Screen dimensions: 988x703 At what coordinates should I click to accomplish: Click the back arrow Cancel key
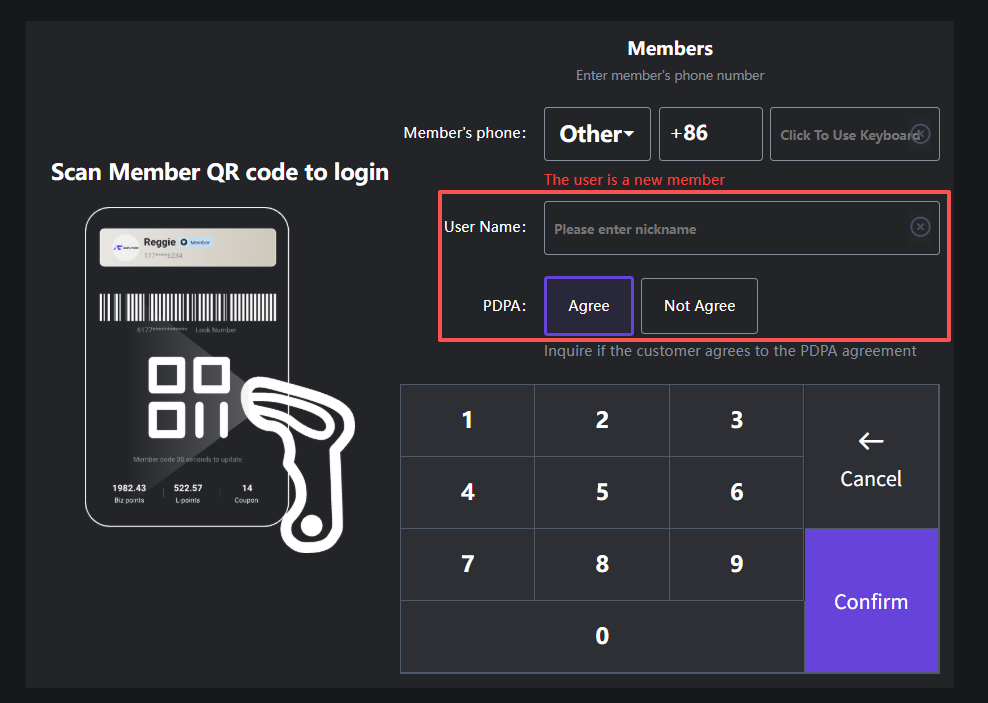pyautogui.click(x=870, y=458)
